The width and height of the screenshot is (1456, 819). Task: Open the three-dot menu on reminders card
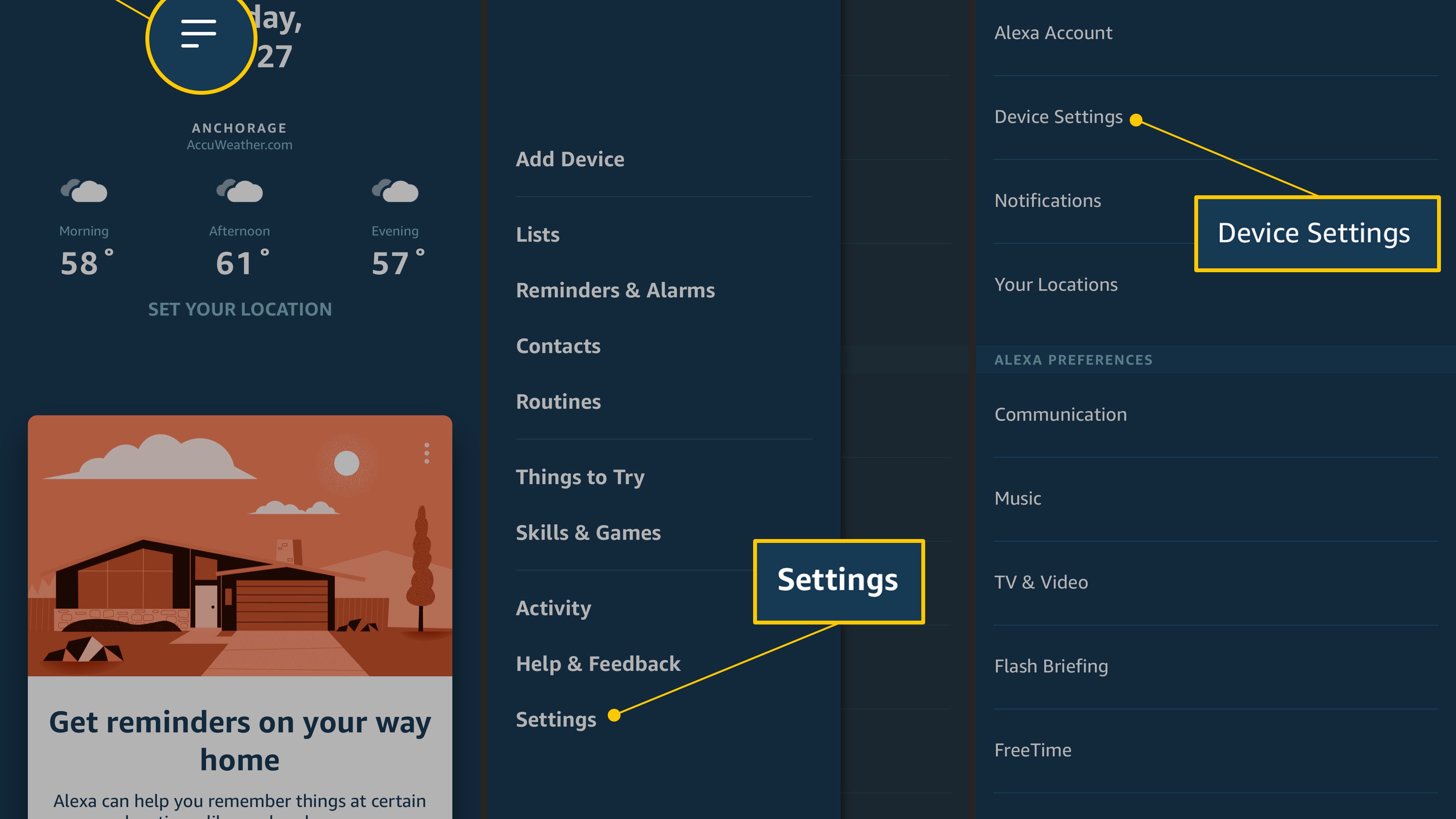tap(427, 453)
